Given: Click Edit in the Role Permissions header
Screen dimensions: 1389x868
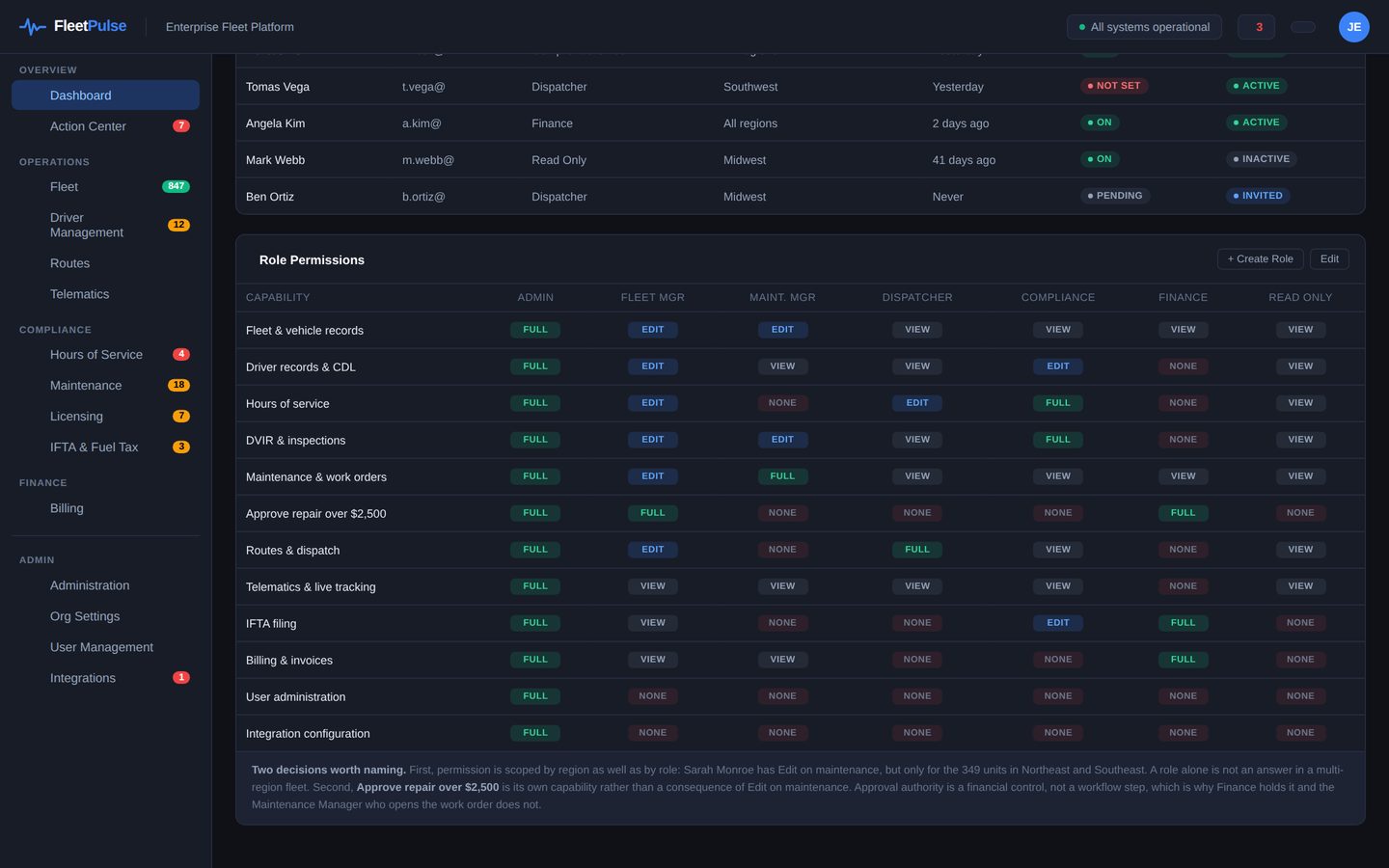Looking at the screenshot, I should pos(1329,258).
